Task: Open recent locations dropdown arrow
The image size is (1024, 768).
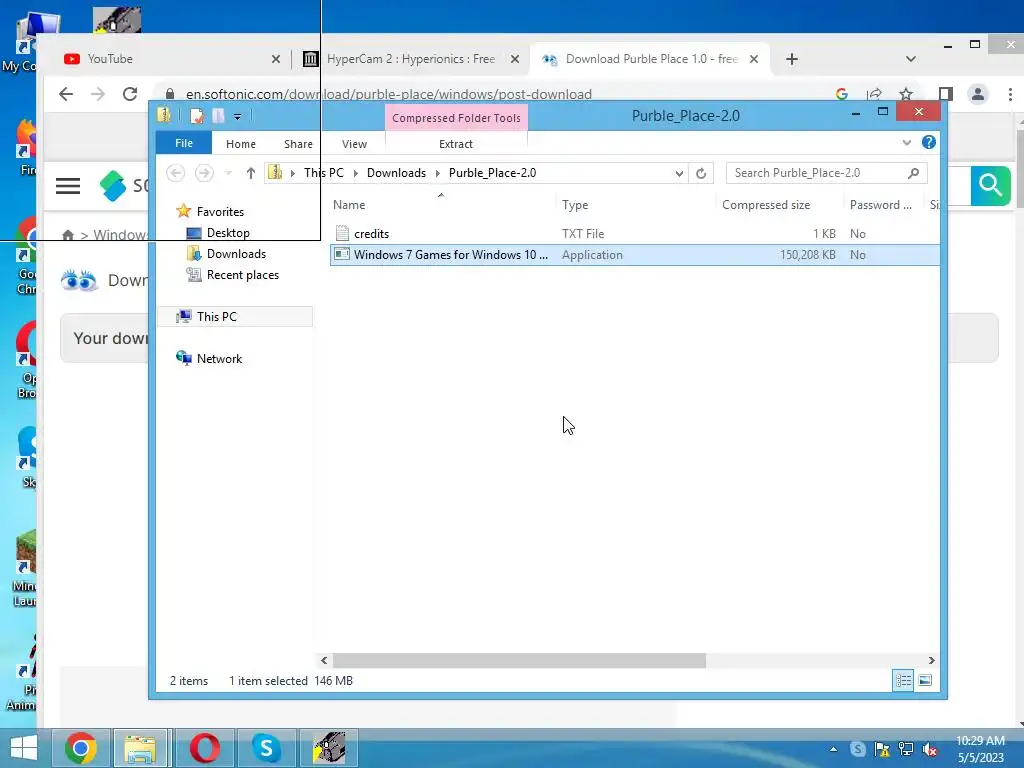Action: pos(228,173)
